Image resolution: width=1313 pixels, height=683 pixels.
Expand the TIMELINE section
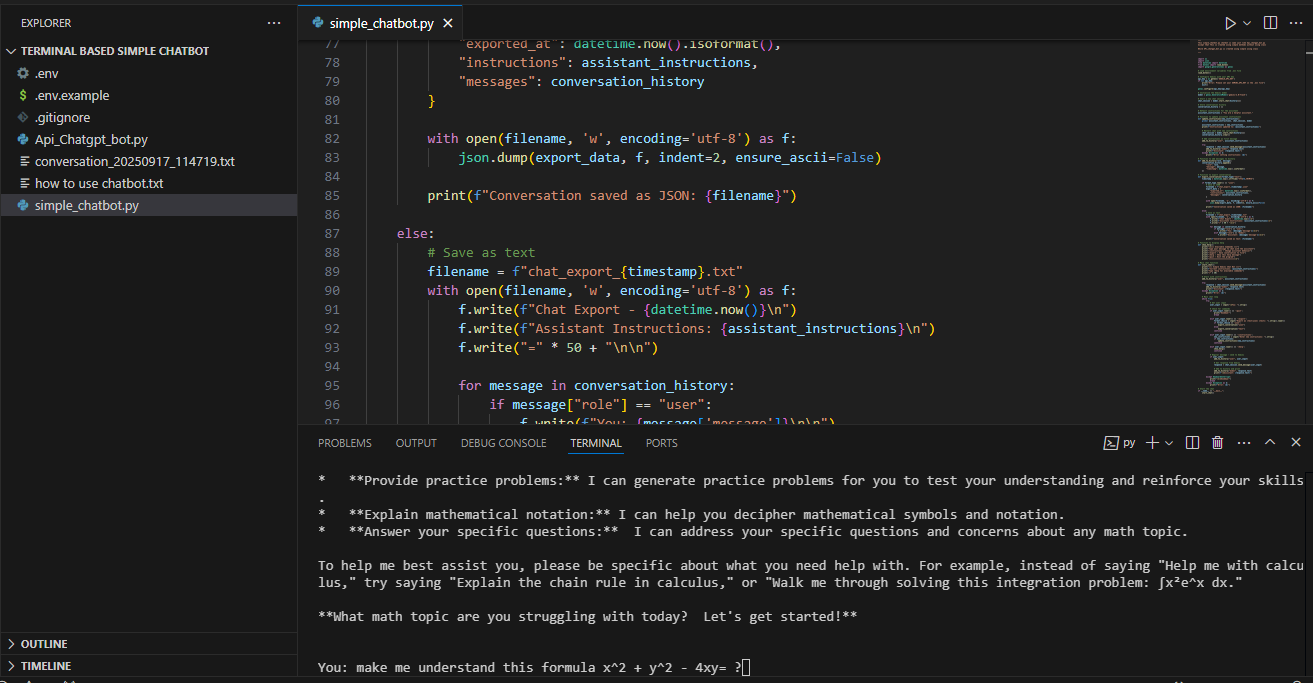pos(149,666)
